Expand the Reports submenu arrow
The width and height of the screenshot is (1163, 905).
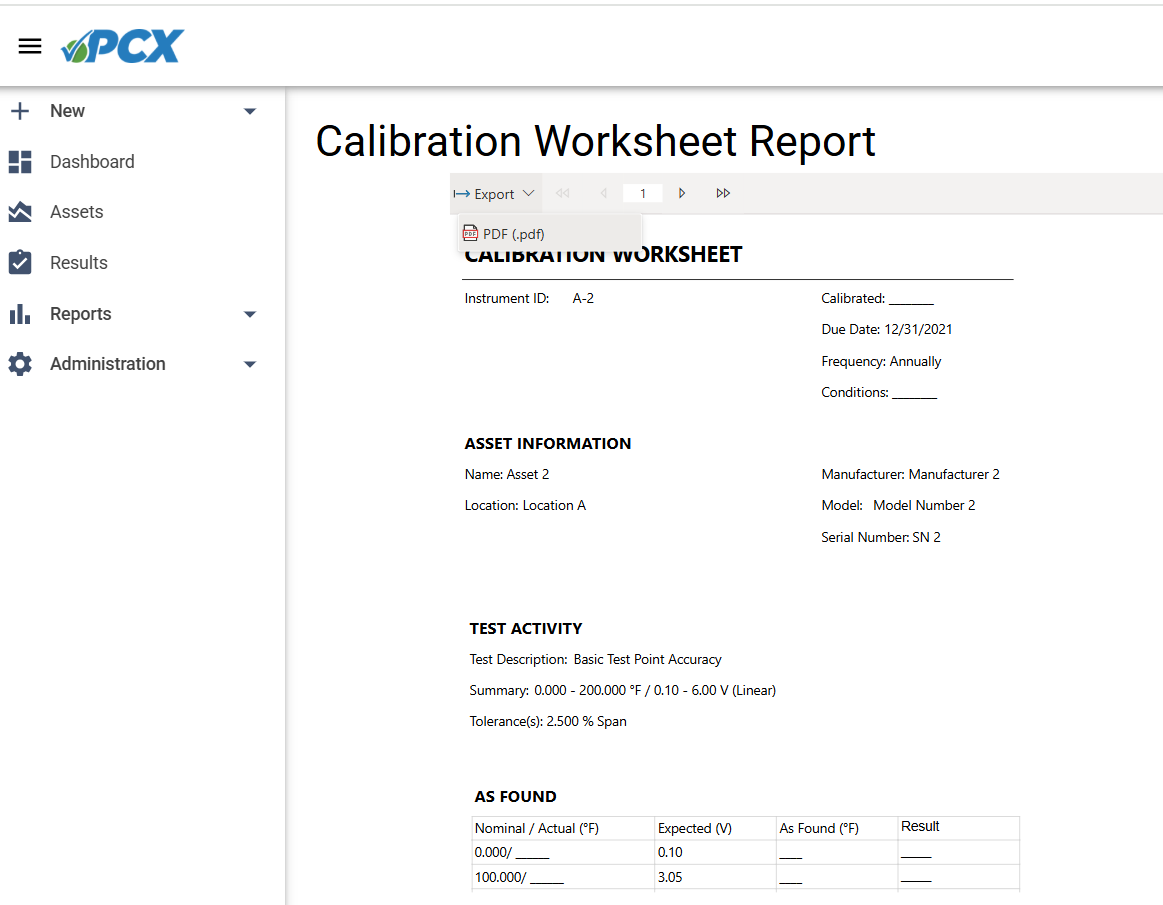click(250, 314)
